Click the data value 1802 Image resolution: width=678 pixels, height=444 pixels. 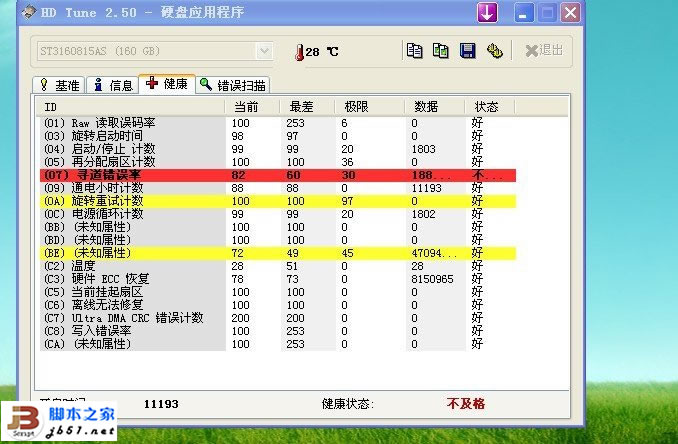(x=423, y=214)
